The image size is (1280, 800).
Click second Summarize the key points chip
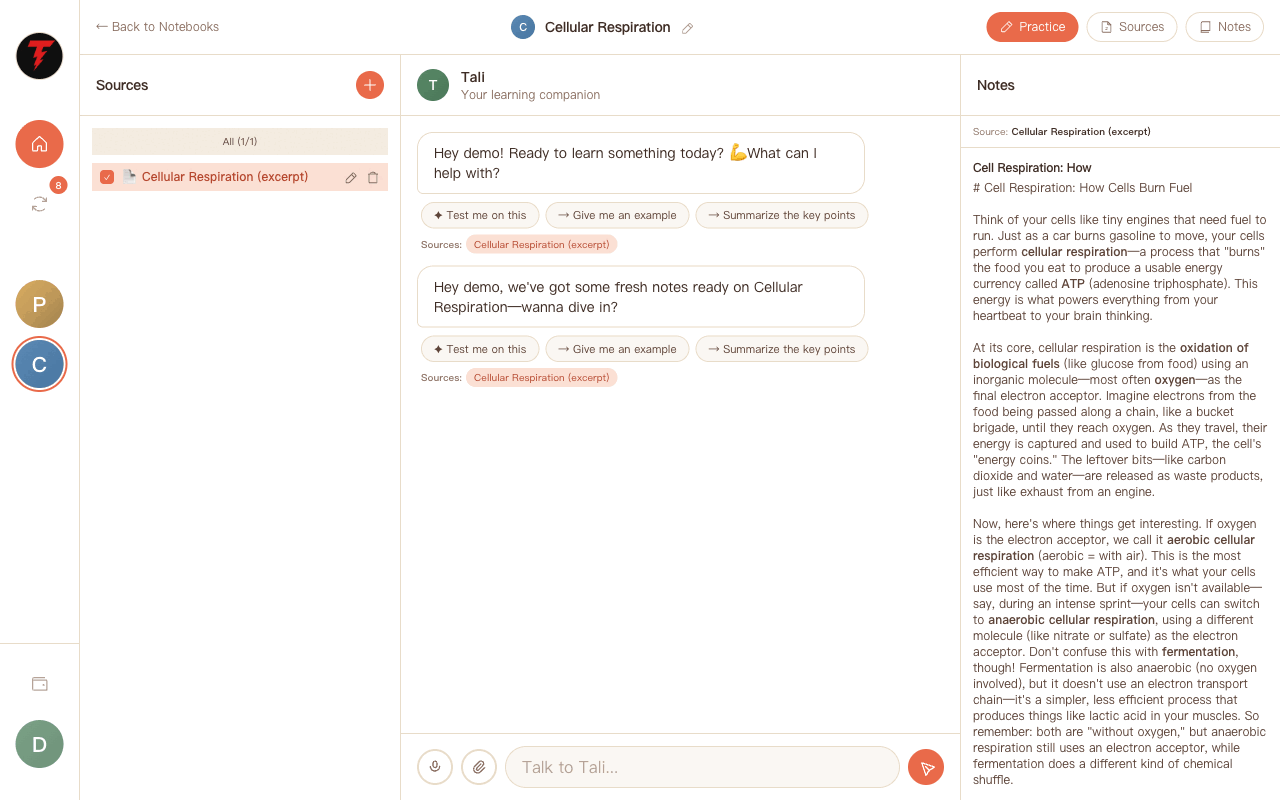(782, 349)
